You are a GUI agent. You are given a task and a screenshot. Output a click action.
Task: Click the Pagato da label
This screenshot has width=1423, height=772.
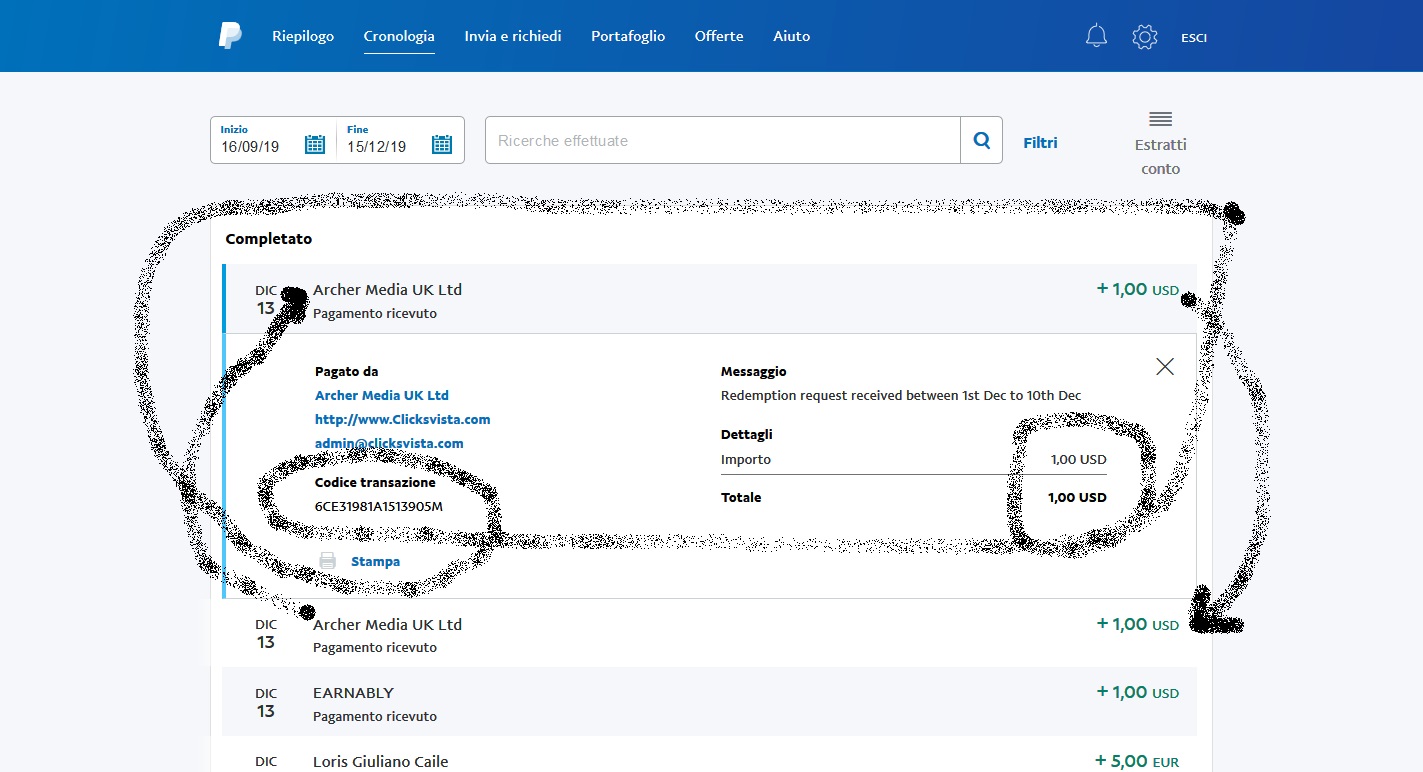point(346,371)
